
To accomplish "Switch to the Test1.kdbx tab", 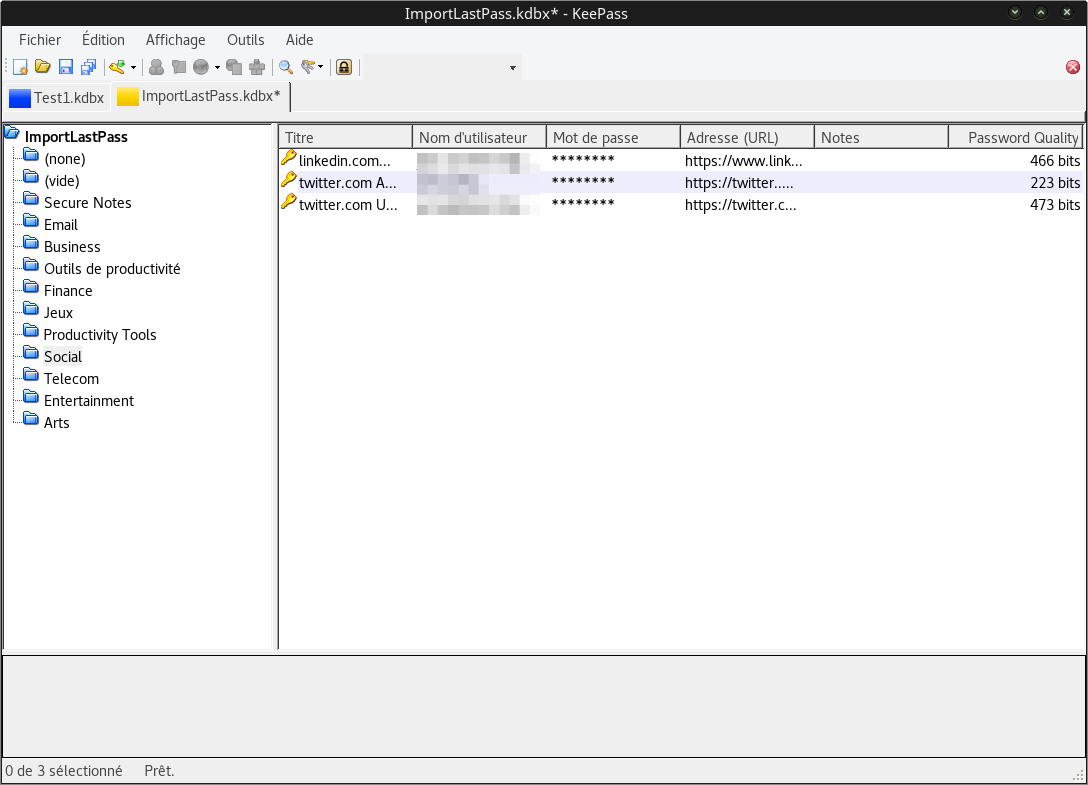I will click(57, 97).
